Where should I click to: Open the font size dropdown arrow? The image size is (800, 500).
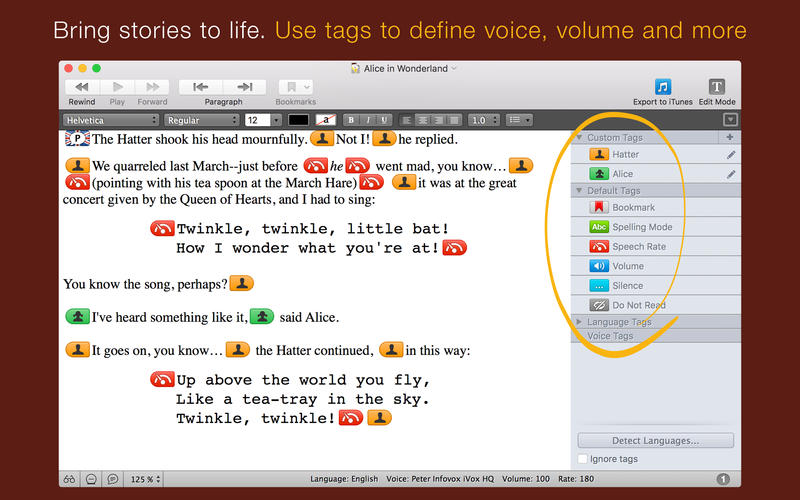pos(276,120)
